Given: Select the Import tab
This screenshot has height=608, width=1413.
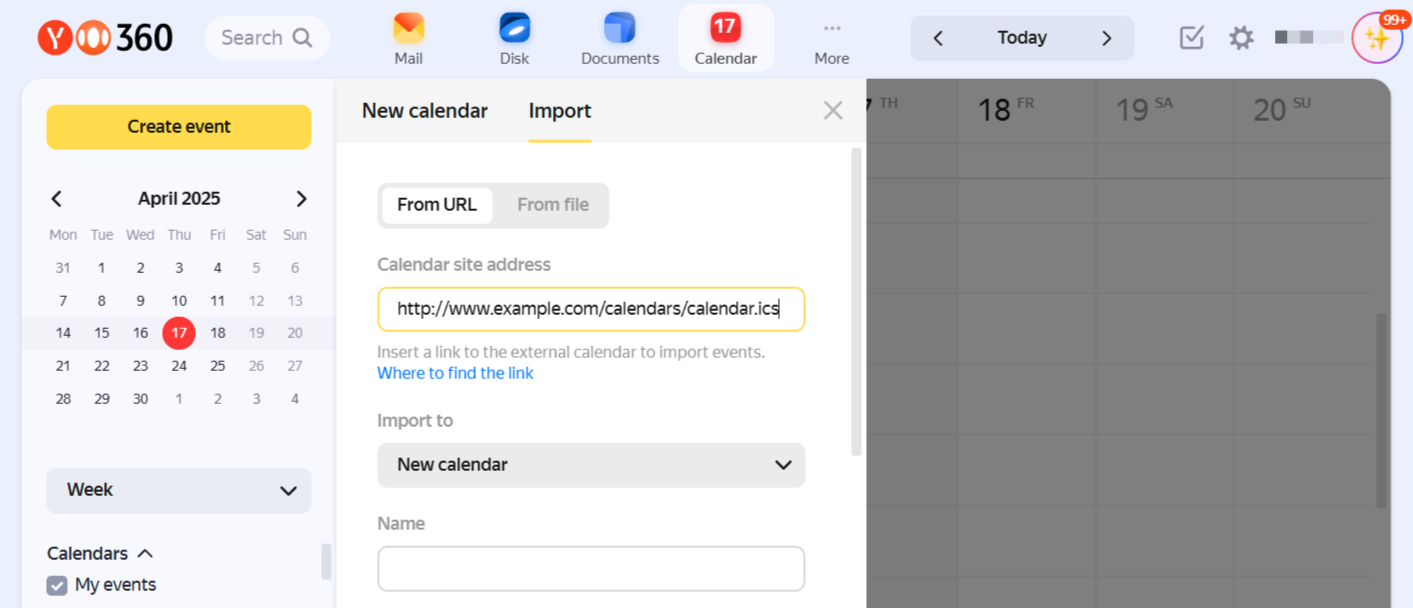Looking at the screenshot, I should tap(559, 111).
